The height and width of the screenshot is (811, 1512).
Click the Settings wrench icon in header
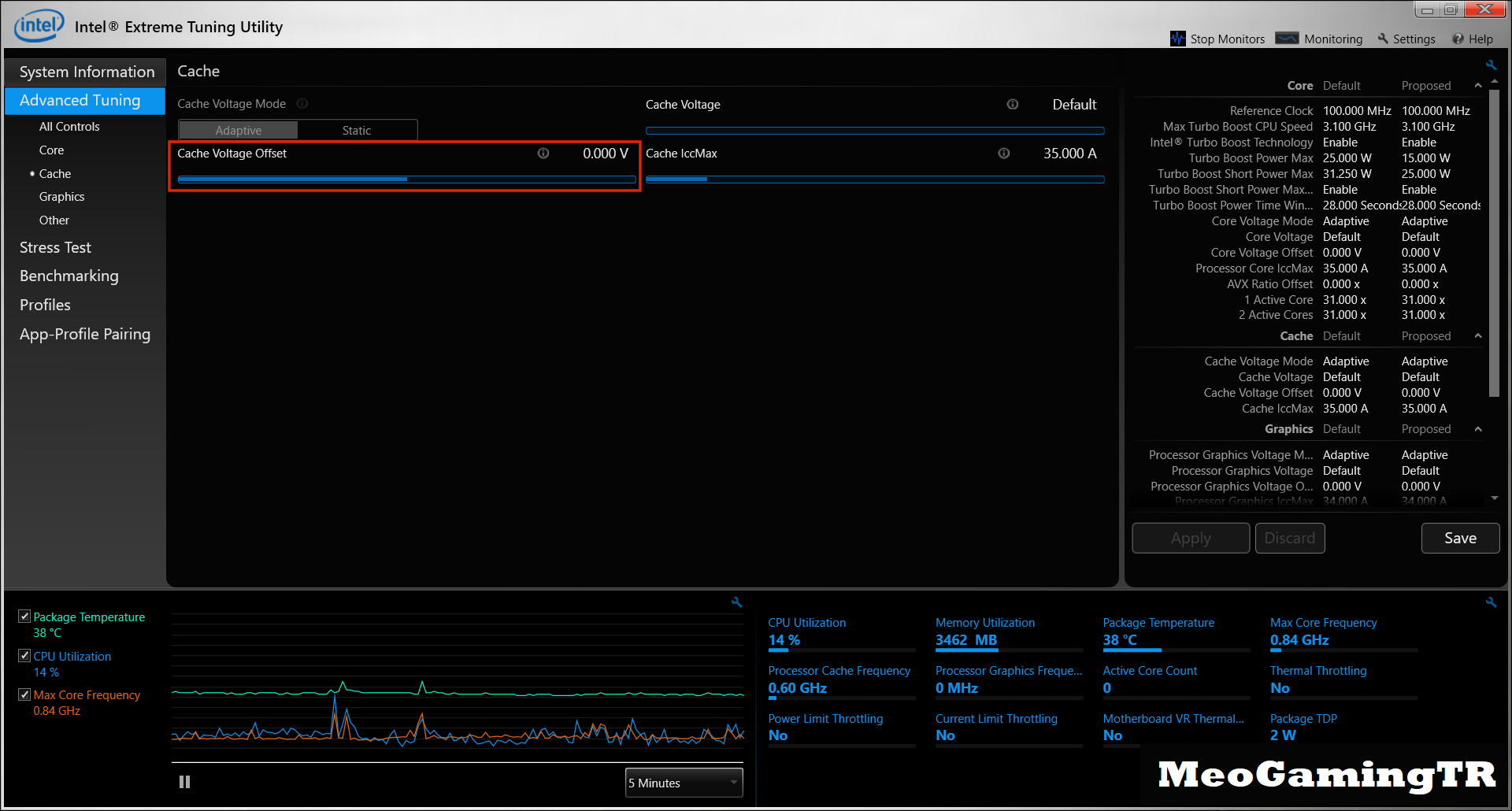coord(1383,39)
